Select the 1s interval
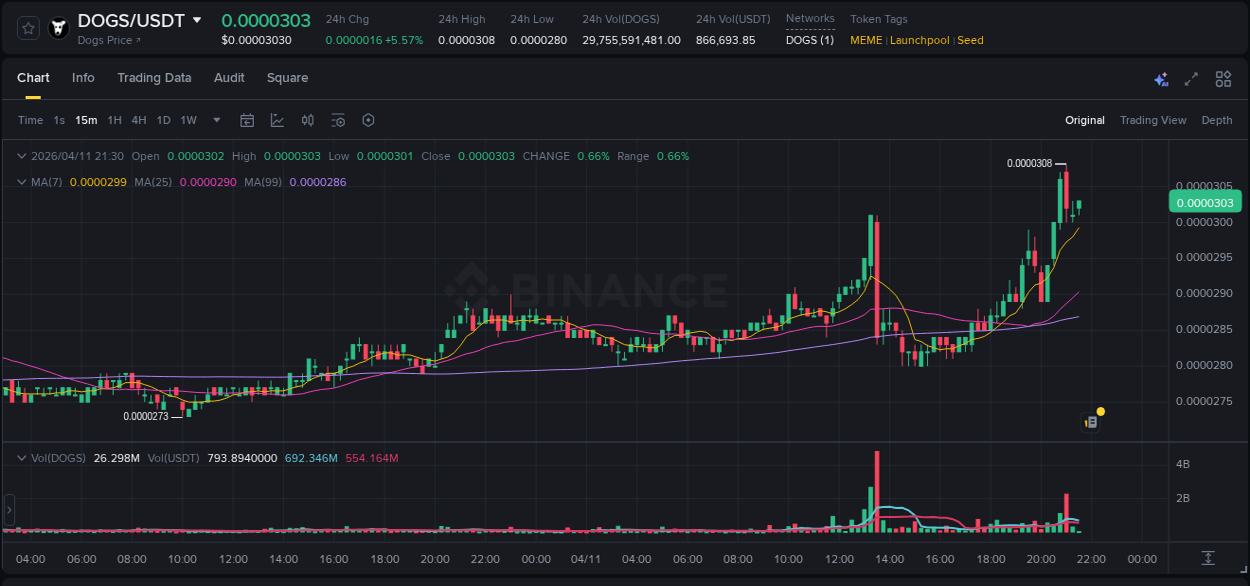Viewport: 1250px width, 586px height. (59, 120)
